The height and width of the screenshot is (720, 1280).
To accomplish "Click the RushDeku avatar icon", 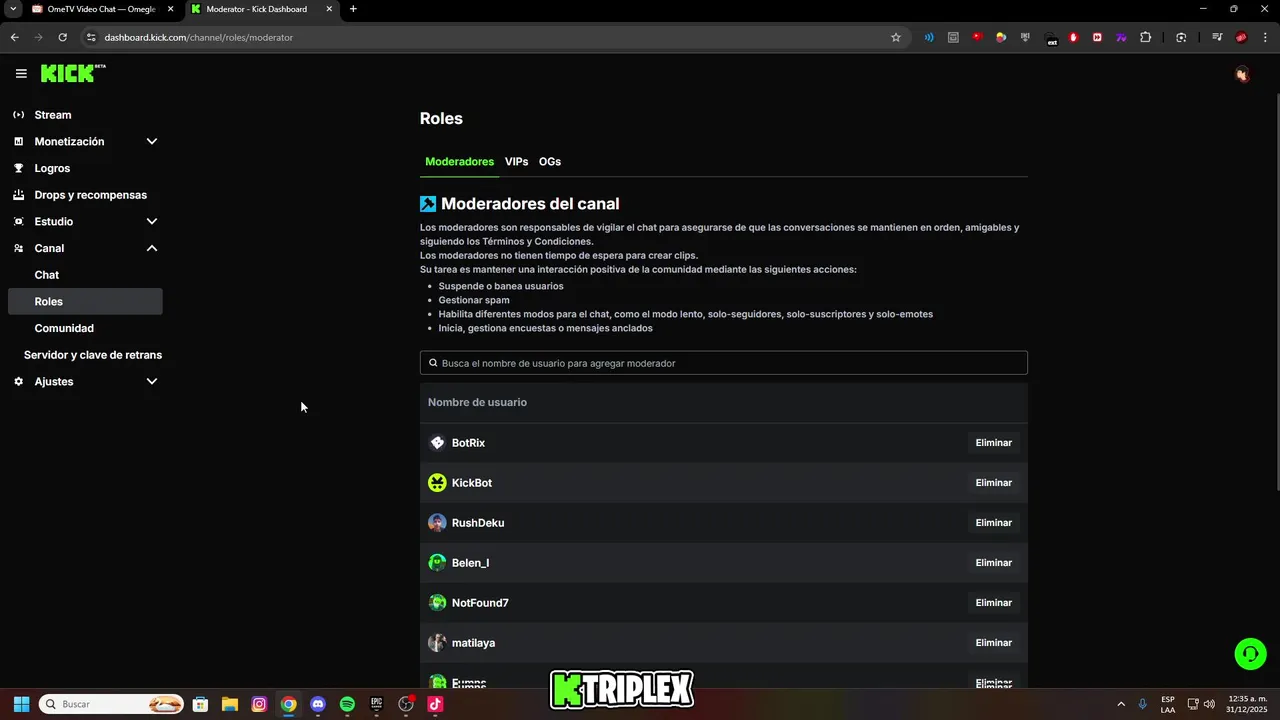I will 437,523.
